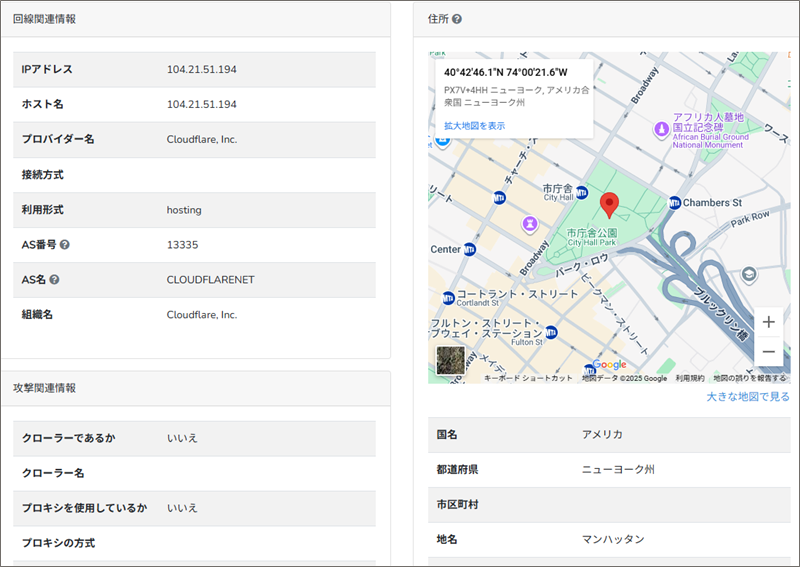
Task: Click the Google logo on the map
Action: (x=609, y=364)
